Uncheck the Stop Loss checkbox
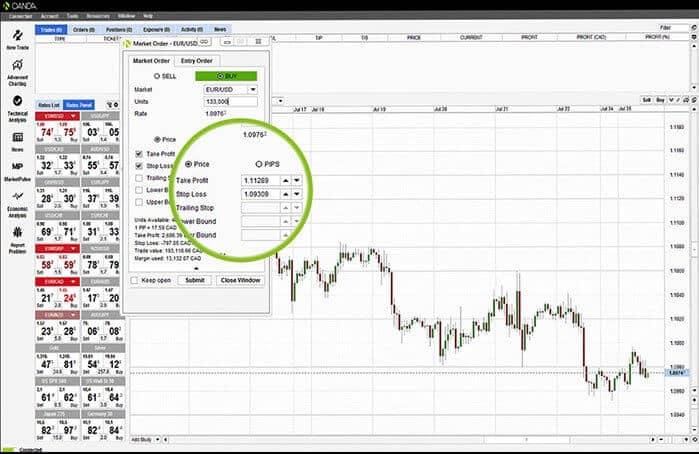 (139, 166)
